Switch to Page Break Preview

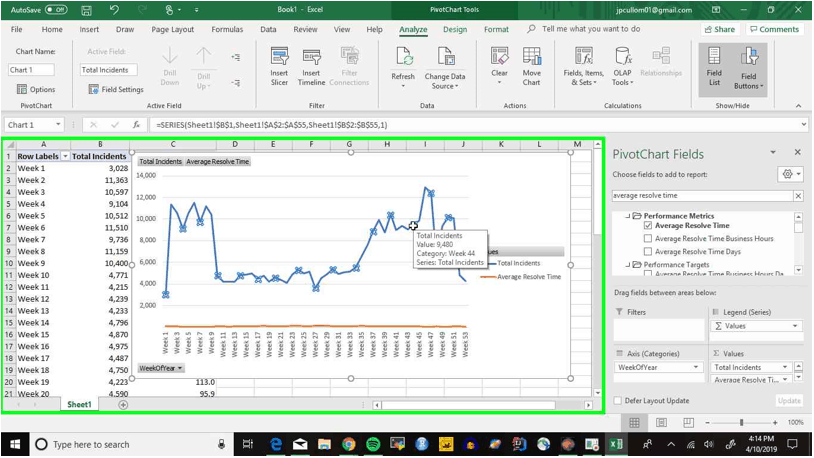pos(688,423)
